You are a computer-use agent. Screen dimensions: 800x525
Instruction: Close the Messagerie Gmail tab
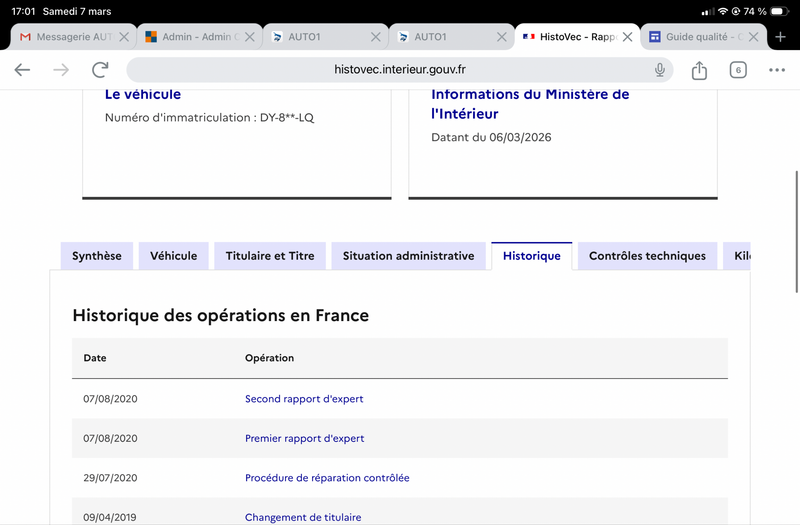click(x=124, y=37)
